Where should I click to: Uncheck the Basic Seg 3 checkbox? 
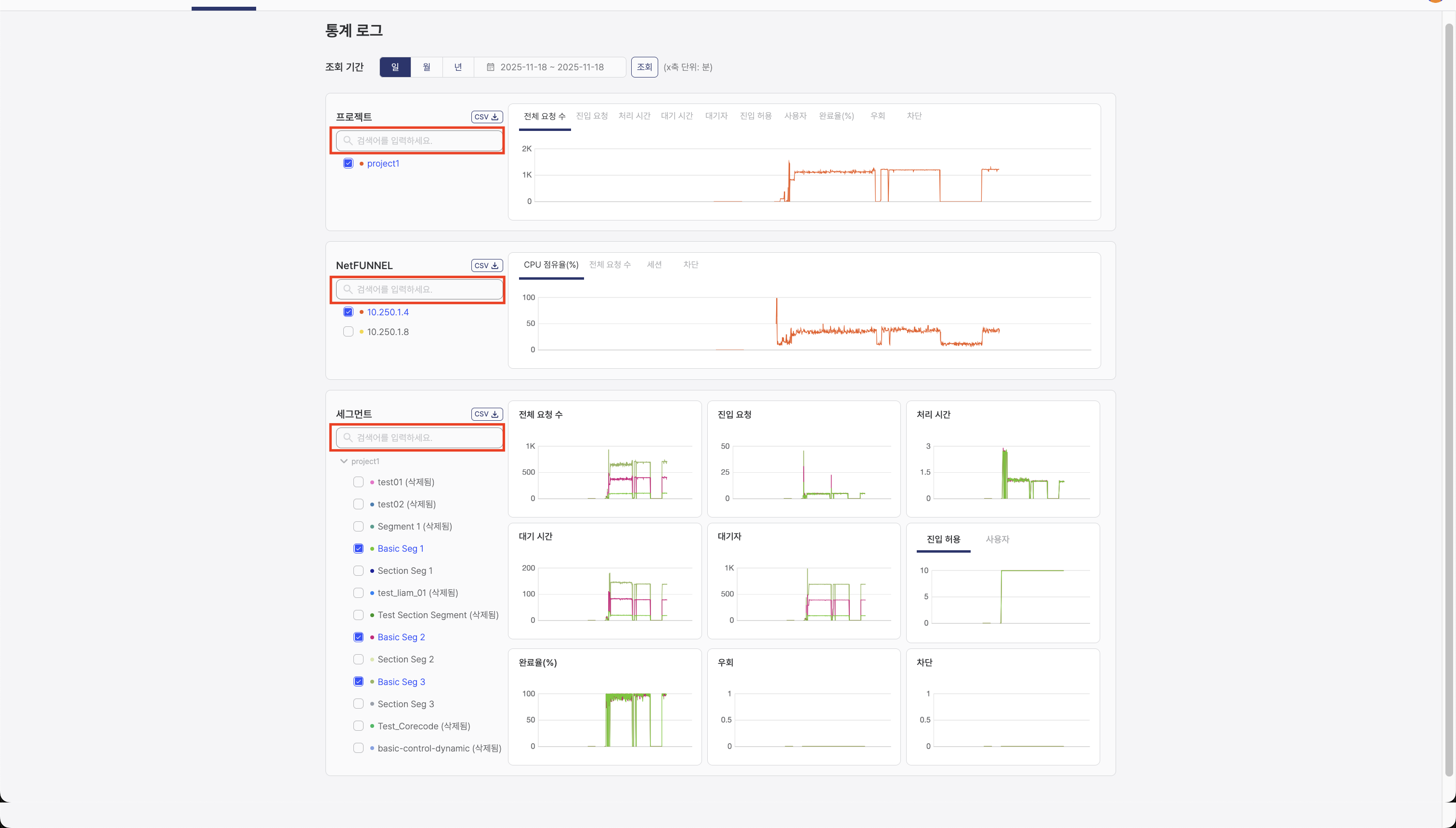(358, 681)
